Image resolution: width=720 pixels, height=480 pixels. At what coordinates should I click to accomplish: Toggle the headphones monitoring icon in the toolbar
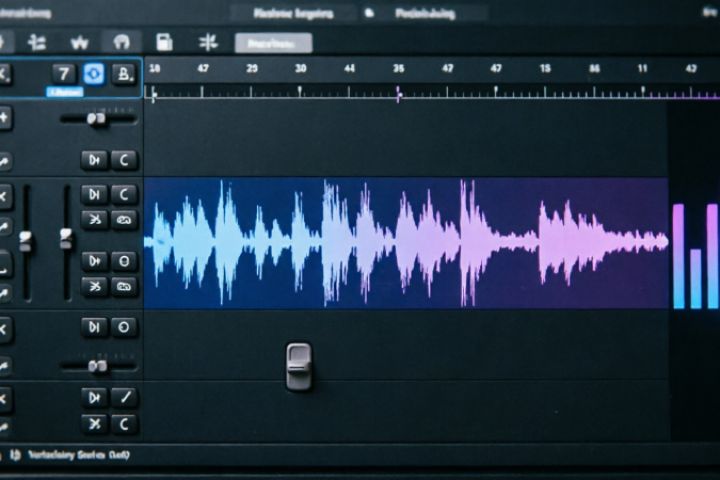pyautogui.click(x=122, y=43)
